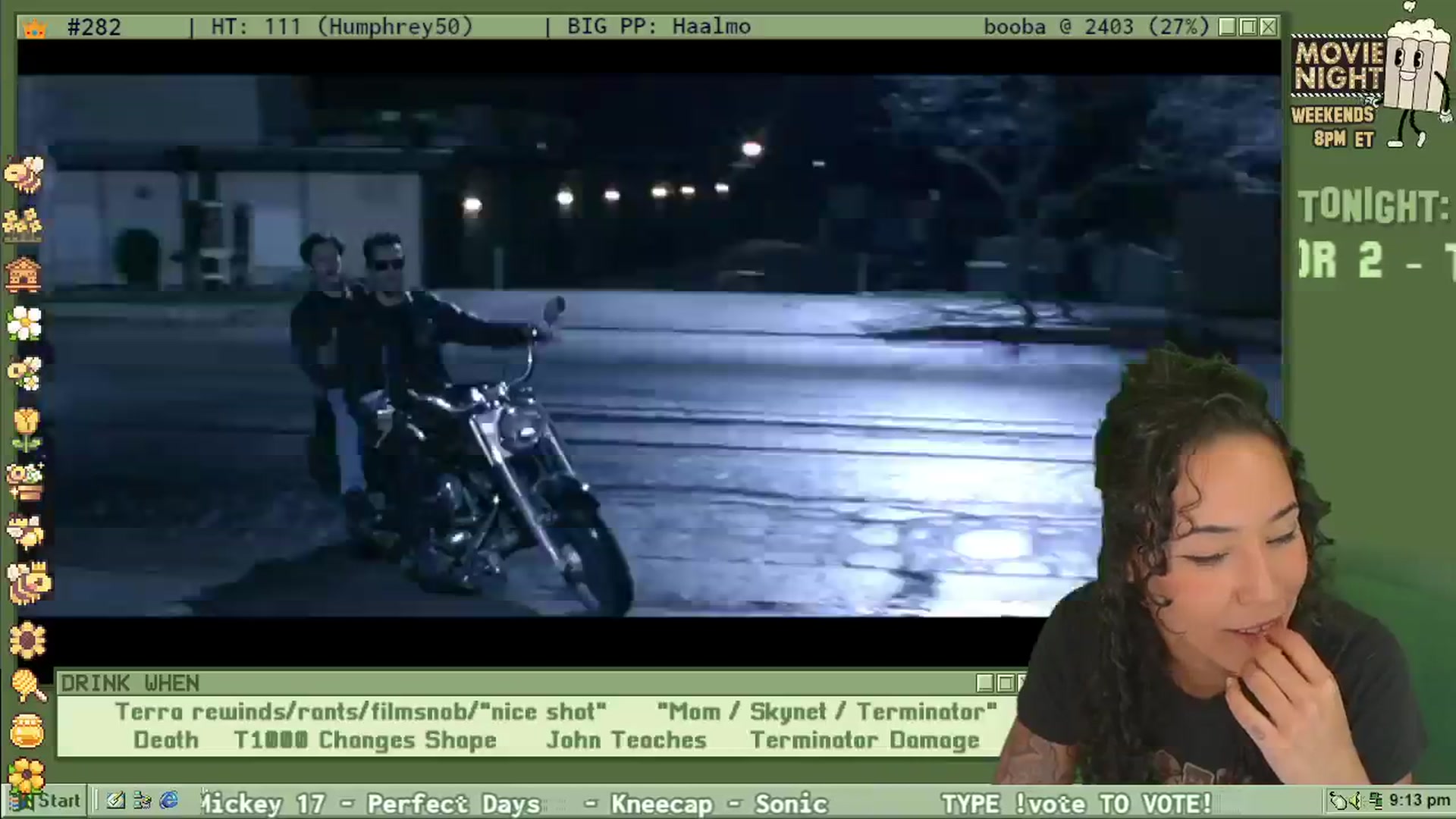Screen dimensions: 1456x819
Task: Open the Start menu button
Action: point(45,801)
